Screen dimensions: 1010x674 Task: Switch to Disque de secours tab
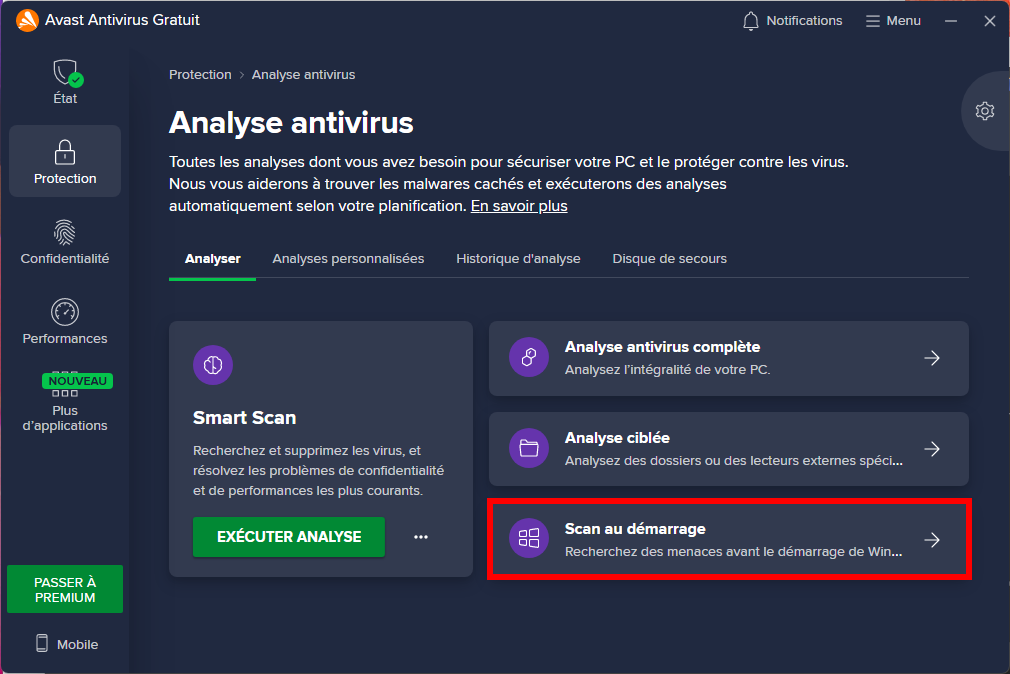669,258
